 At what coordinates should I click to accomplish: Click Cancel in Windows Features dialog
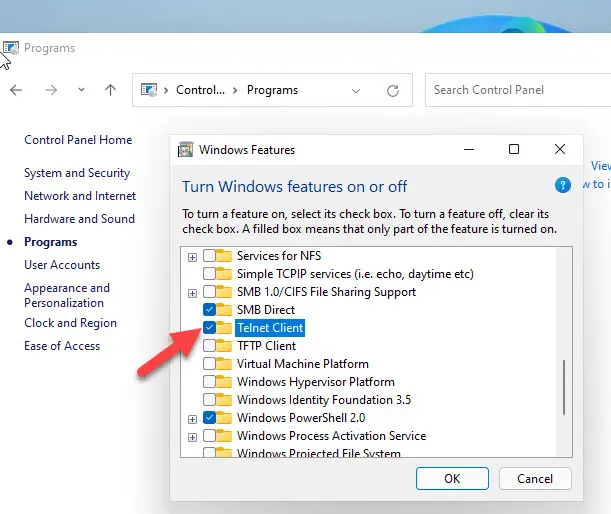tap(535, 479)
